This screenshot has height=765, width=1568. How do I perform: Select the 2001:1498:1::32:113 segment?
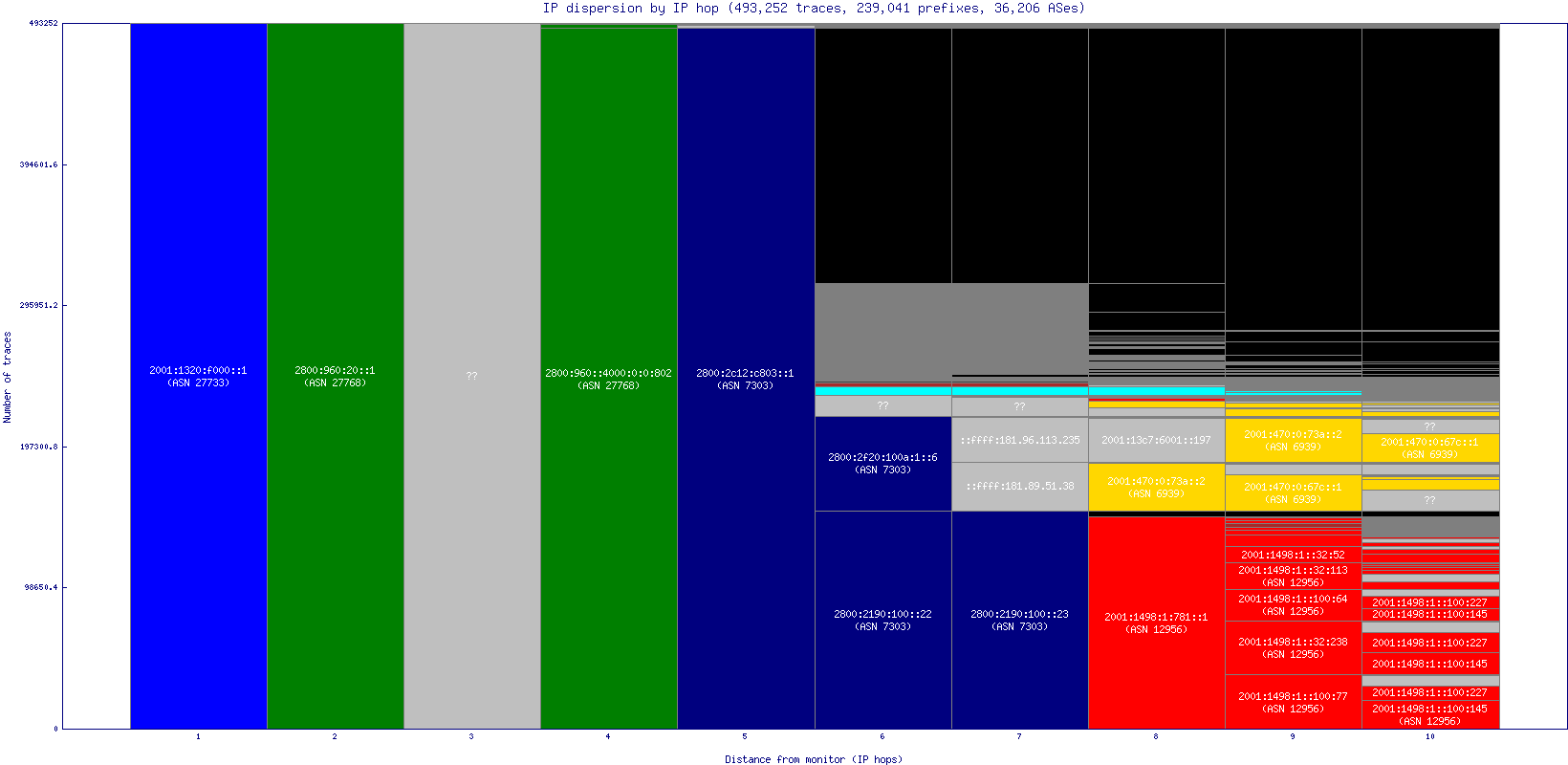coord(1293,576)
